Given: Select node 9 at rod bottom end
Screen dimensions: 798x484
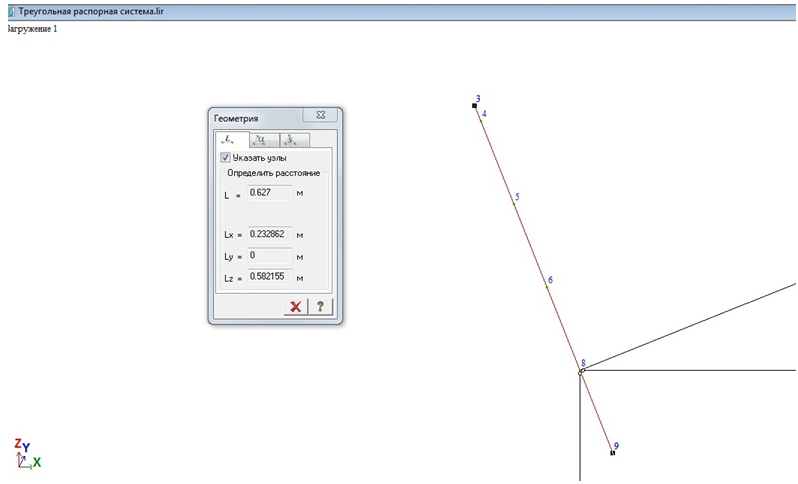Looking at the screenshot, I should click(613, 452).
